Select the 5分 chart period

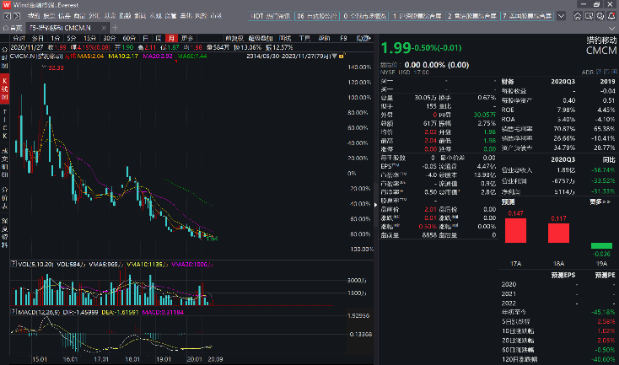pyautogui.click(x=71, y=38)
